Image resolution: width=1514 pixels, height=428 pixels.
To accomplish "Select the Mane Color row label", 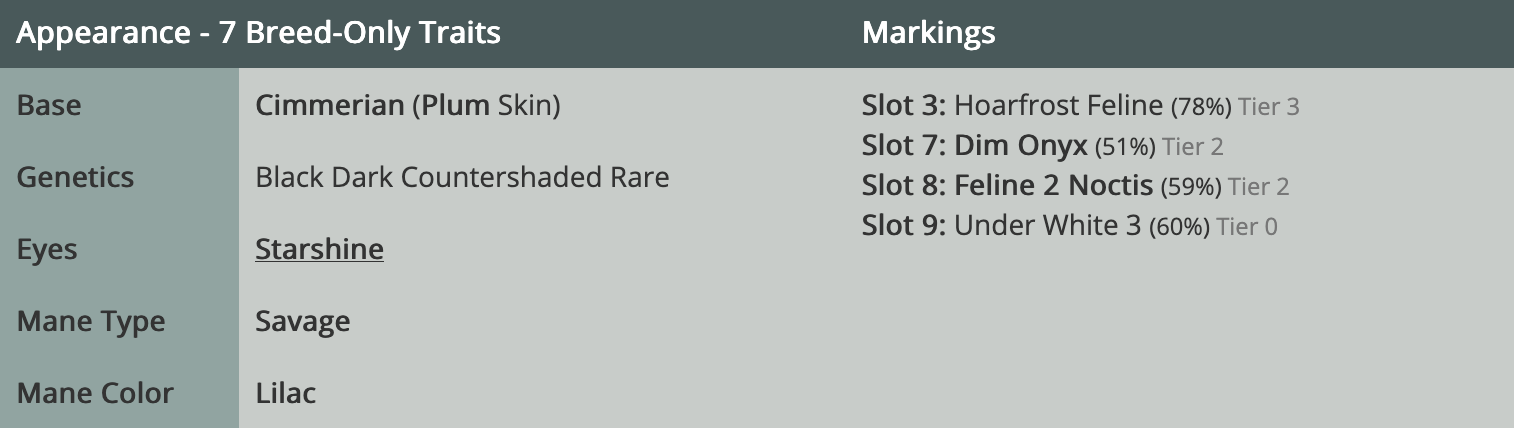I will coord(95,393).
